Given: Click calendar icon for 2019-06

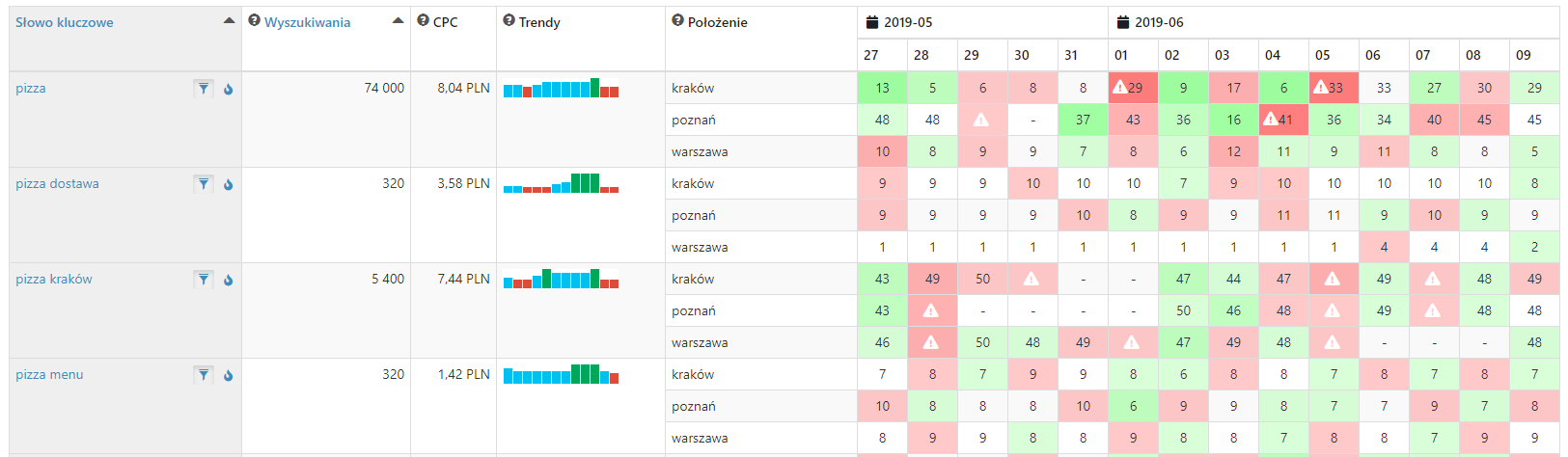Looking at the screenshot, I should (x=1122, y=22).
